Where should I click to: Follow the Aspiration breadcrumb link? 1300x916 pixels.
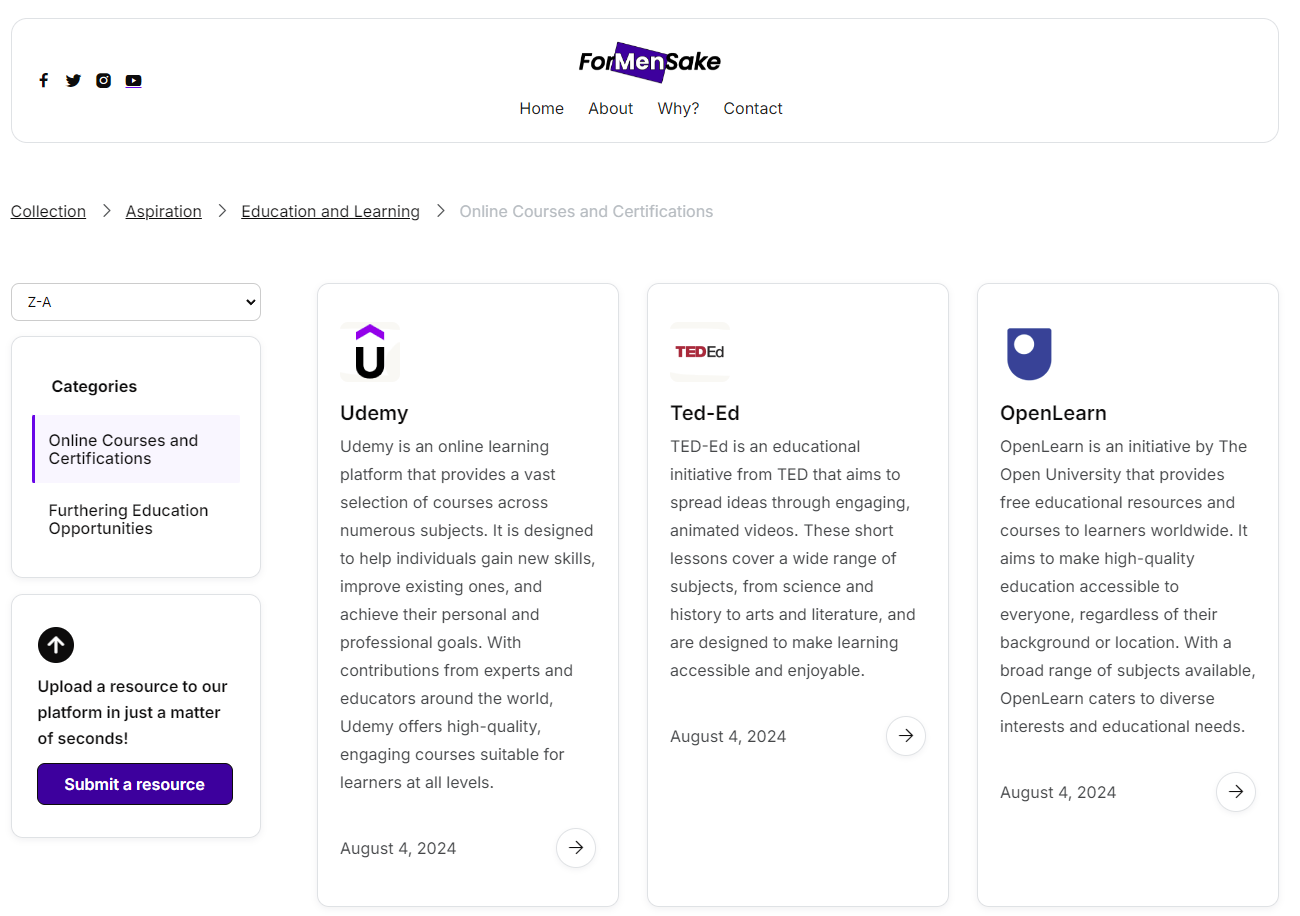click(x=164, y=211)
